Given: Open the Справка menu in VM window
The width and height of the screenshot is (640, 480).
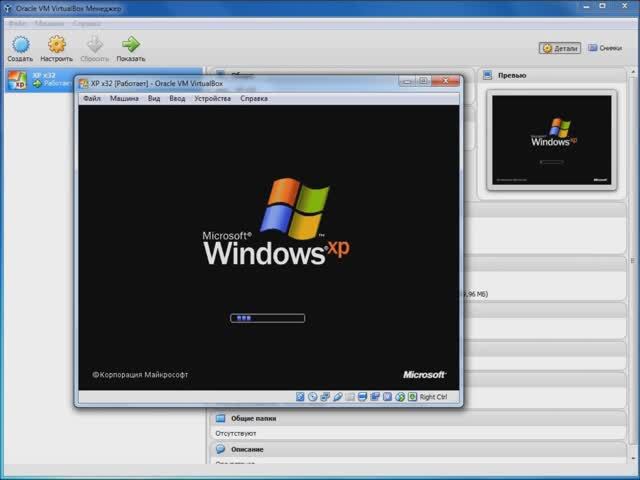Looking at the screenshot, I should tap(254, 98).
